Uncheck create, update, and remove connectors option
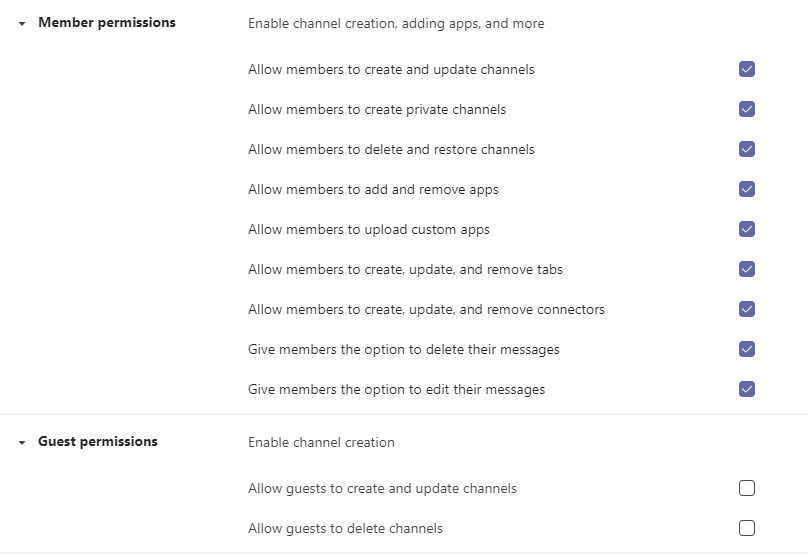 pos(747,309)
